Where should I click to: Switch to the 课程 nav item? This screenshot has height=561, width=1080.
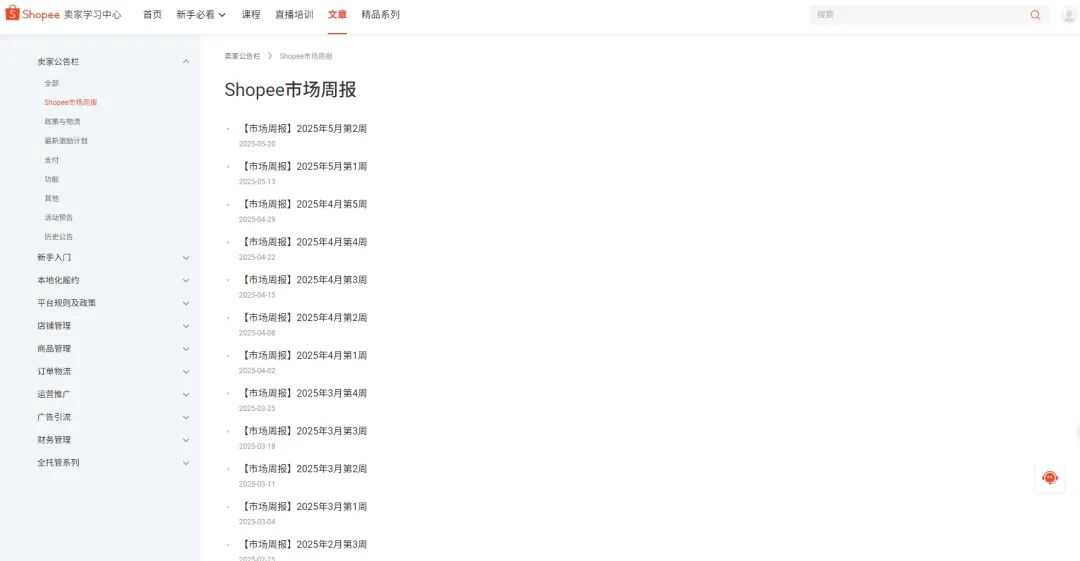coord(251,14)
